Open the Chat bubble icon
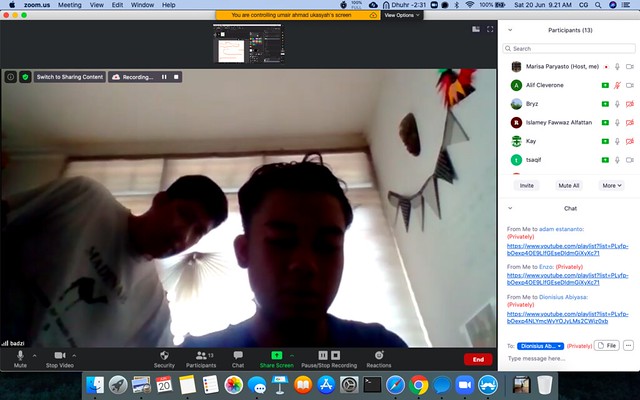640x400 pixels. [238, 355]
